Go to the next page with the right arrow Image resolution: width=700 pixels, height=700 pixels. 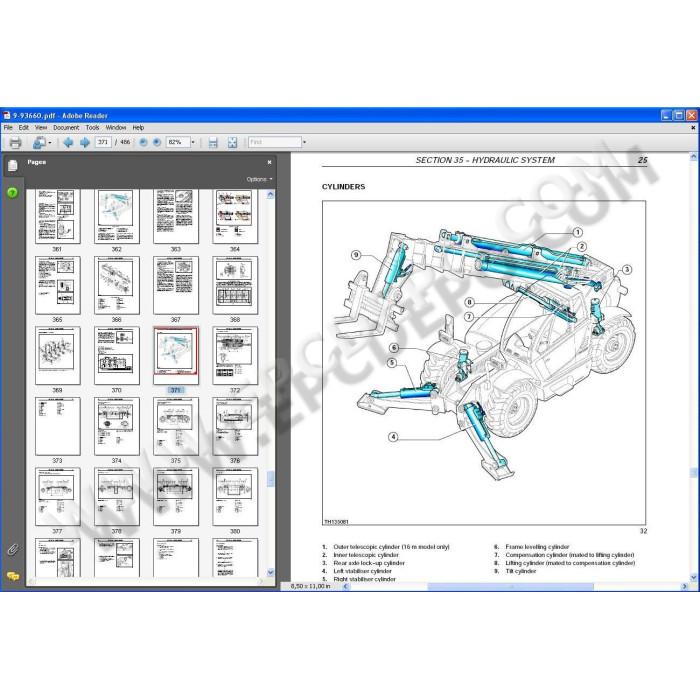(x=84, y=142)
